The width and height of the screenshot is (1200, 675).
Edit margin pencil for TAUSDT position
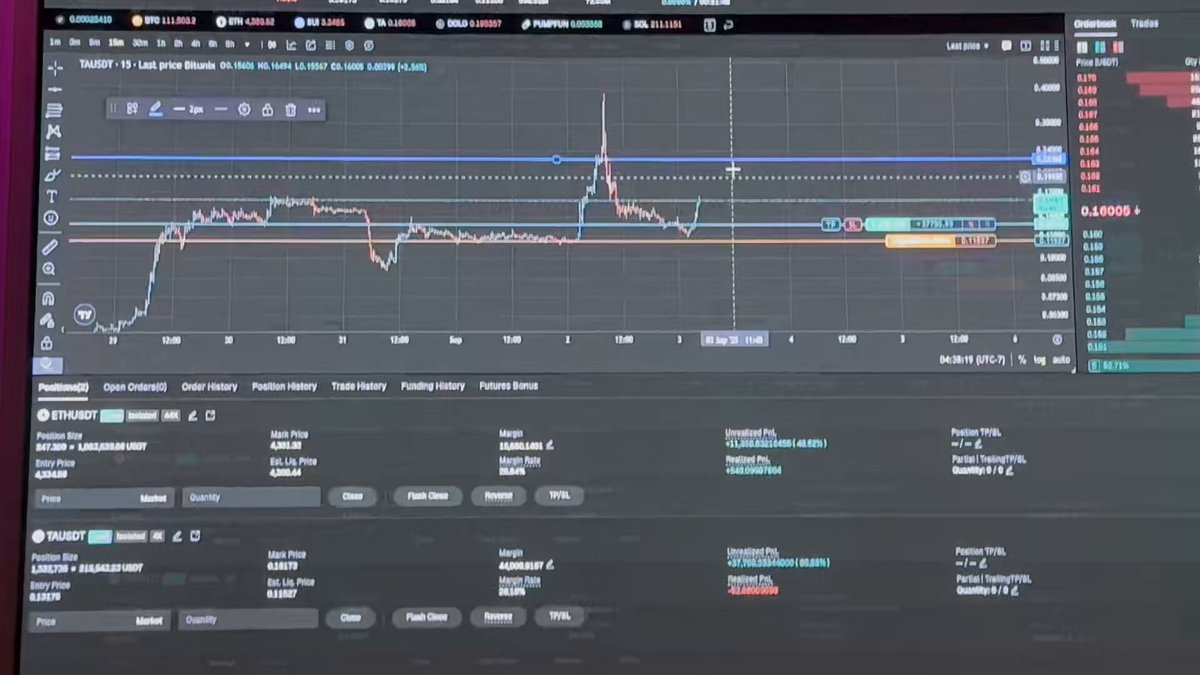pyautogui.click(x=550, y=566)
